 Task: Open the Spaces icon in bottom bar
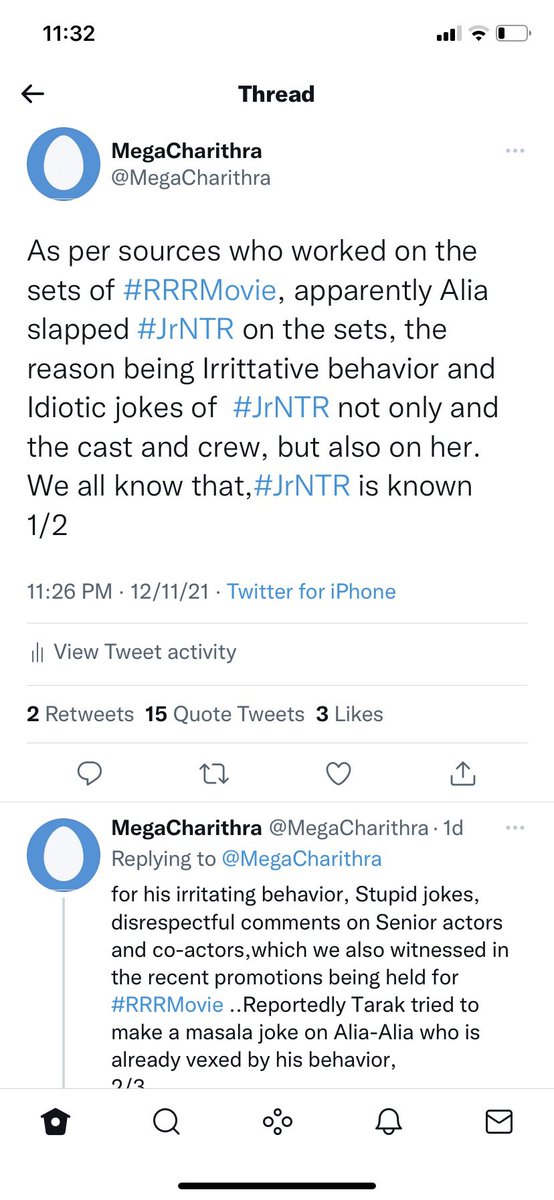pos(277,1151)
